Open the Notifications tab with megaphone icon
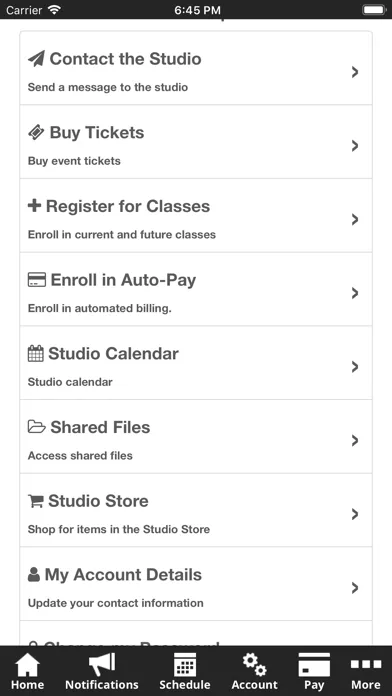The width and height of the screenshot is (392, 696). coord(102,671)
